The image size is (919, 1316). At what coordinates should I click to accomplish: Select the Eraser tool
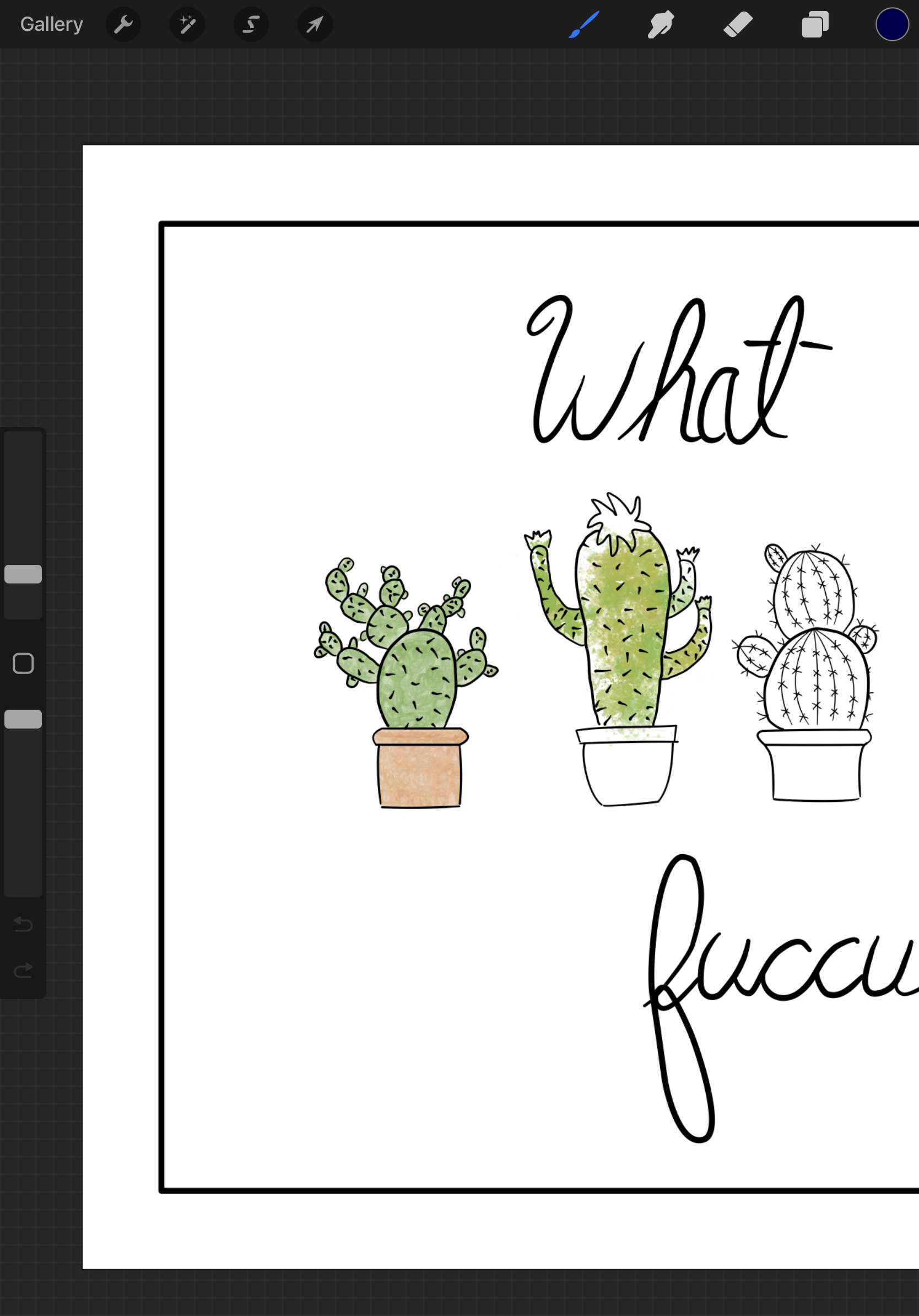coord(738,25)
